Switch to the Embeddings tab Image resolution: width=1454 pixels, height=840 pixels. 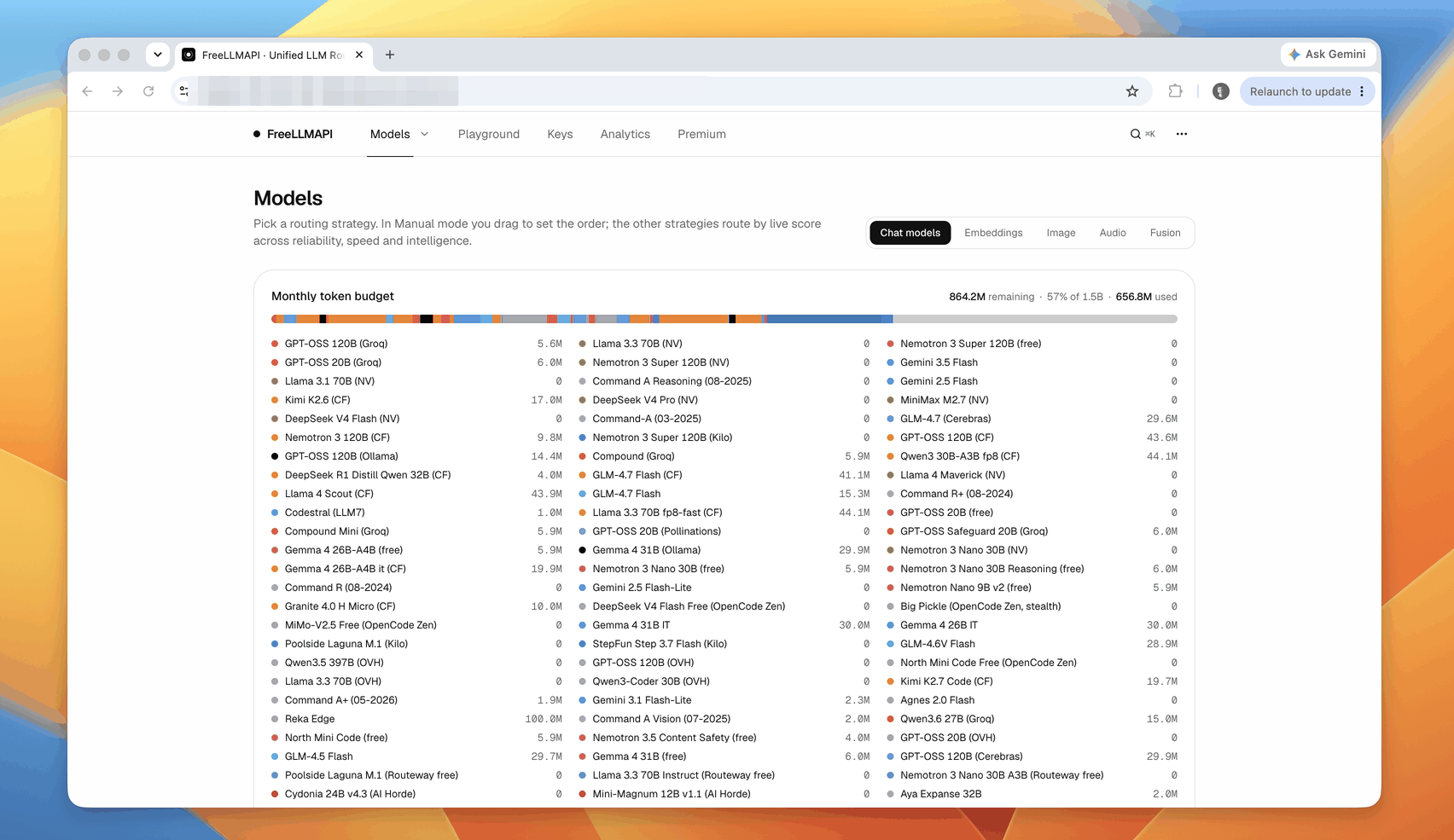(993, 233)
